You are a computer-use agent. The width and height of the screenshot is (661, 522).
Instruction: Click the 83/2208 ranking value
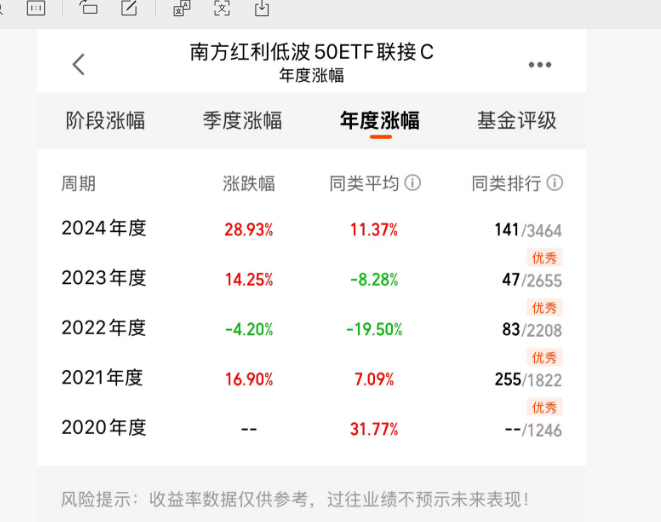[532, 330]
